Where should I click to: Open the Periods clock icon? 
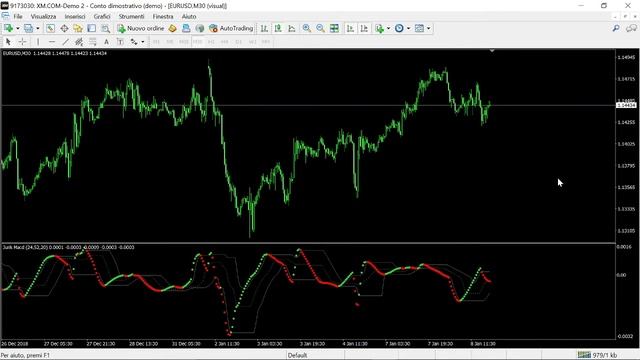click(x=399, y=28)
